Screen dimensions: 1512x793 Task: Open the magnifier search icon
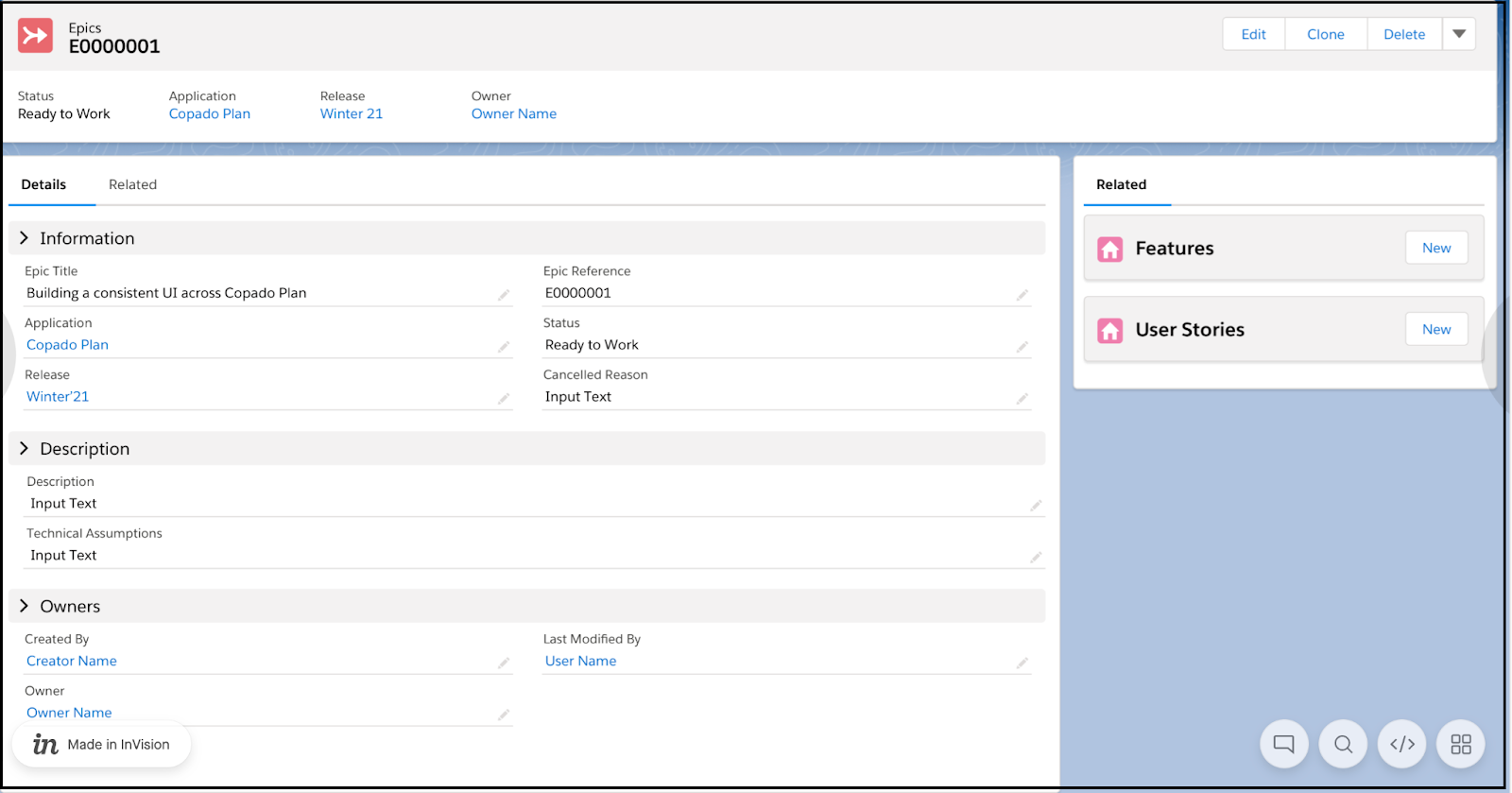pyautogui.click(x=1343, y=744)
